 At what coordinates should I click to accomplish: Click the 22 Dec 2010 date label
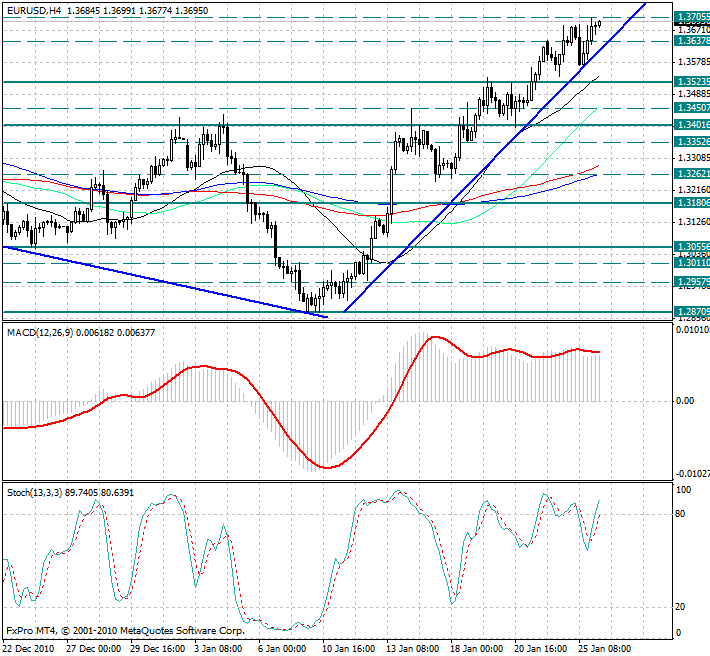tap(29, 649)
